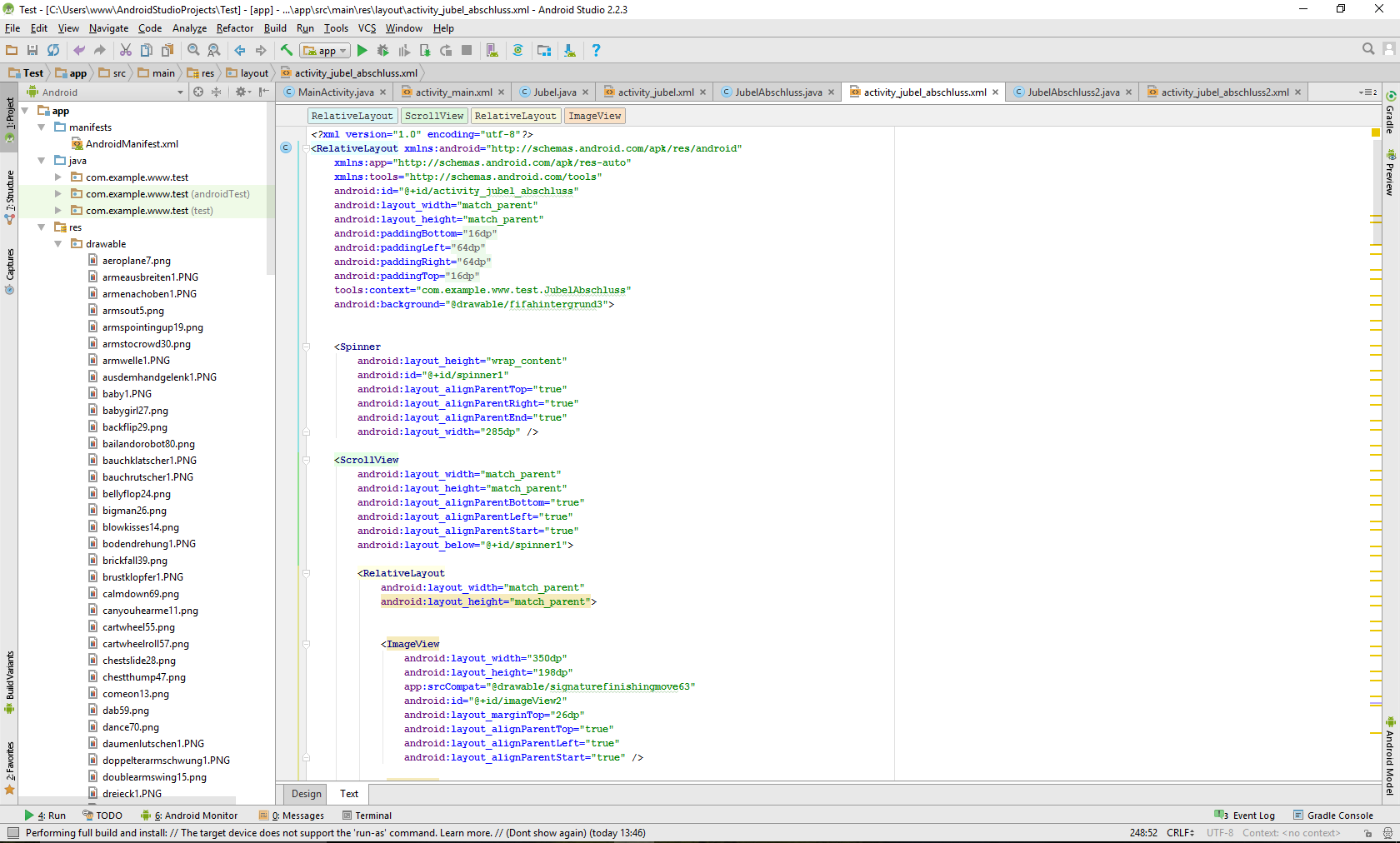Click the Debug app bug icon
The height and width of the screenshot is (843, 1400).
click(x=382, y=51)
